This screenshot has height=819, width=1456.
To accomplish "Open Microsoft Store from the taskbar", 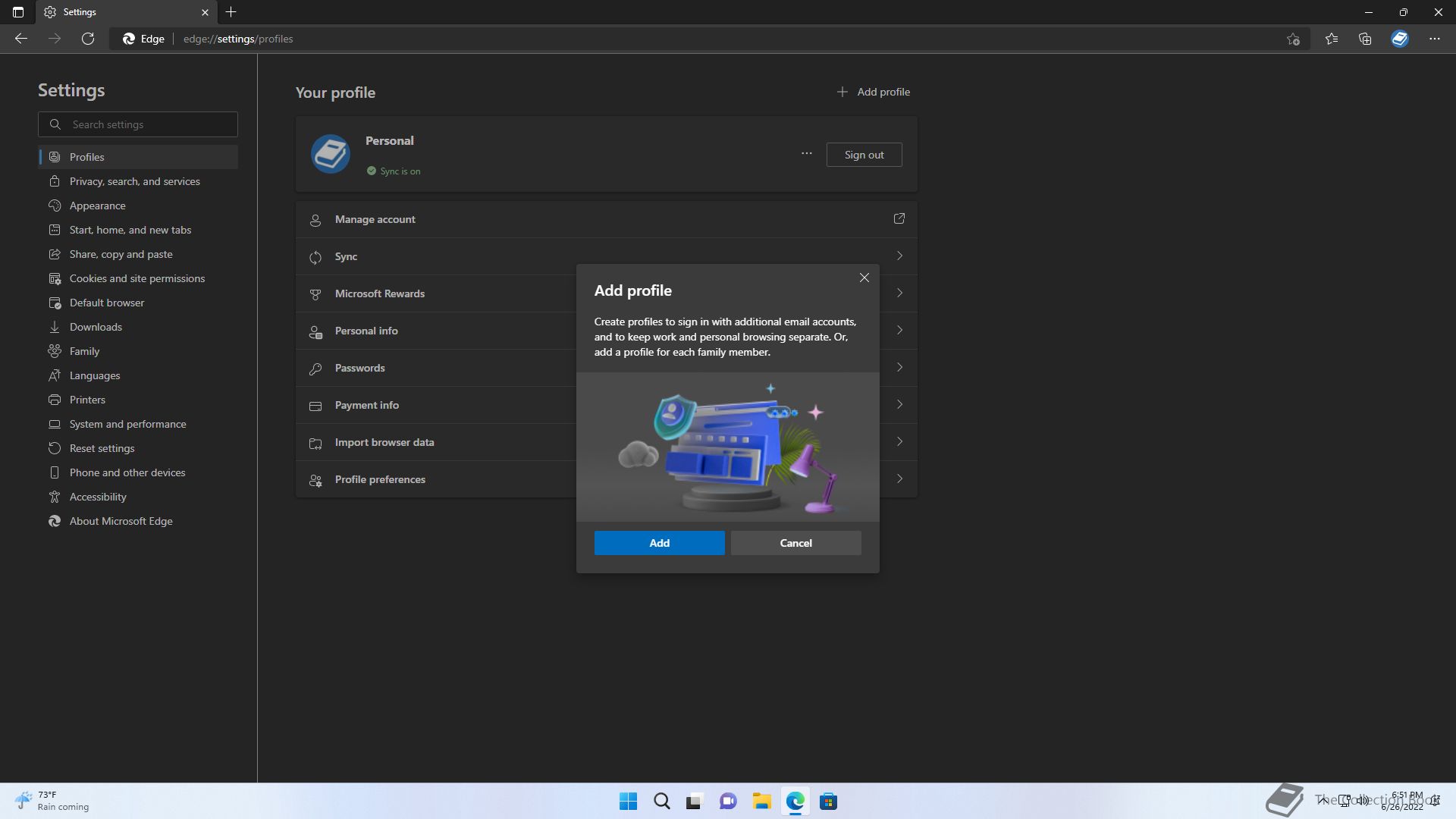I will (828, 802).
